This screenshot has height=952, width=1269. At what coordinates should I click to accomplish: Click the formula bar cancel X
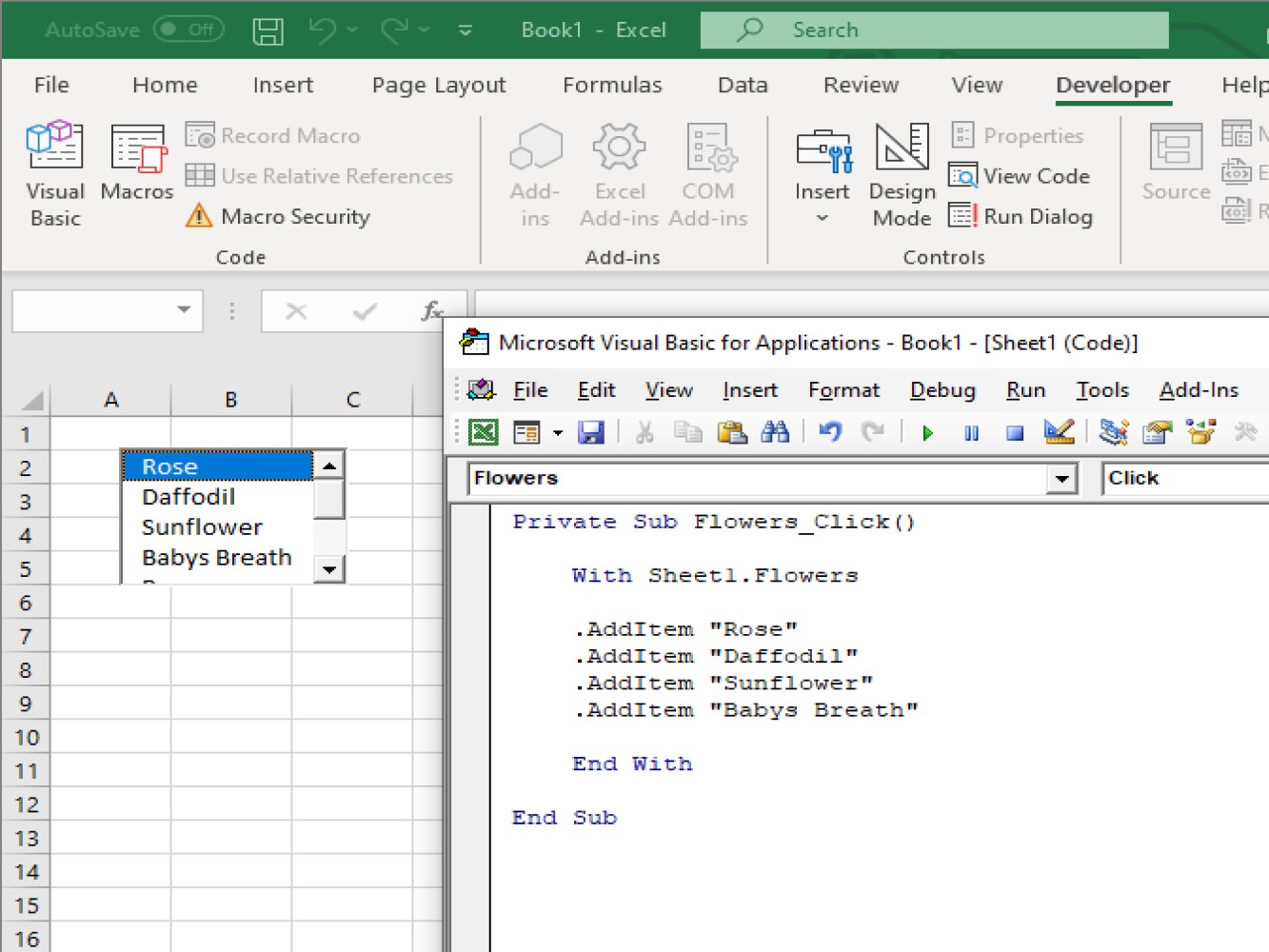coord(296,311)
